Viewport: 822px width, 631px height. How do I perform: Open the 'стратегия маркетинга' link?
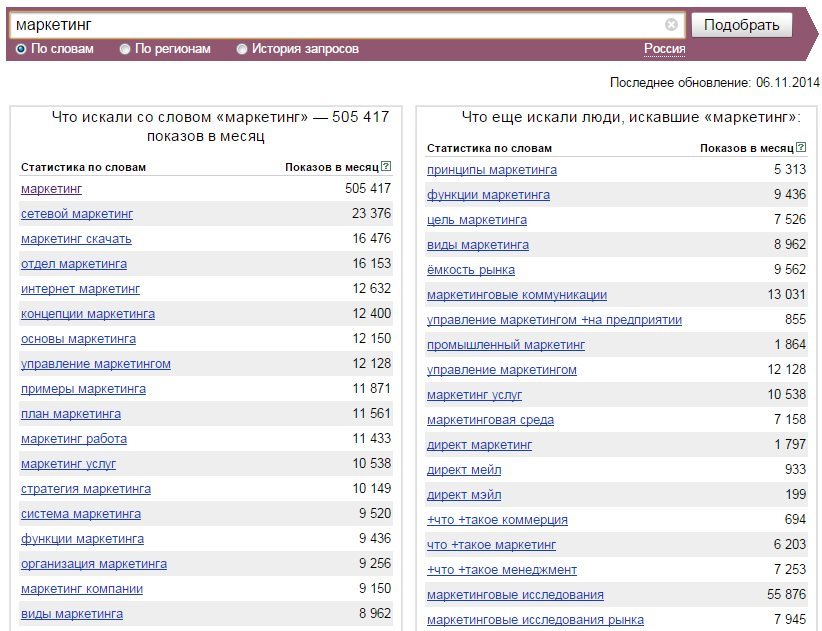pos(86,489)
